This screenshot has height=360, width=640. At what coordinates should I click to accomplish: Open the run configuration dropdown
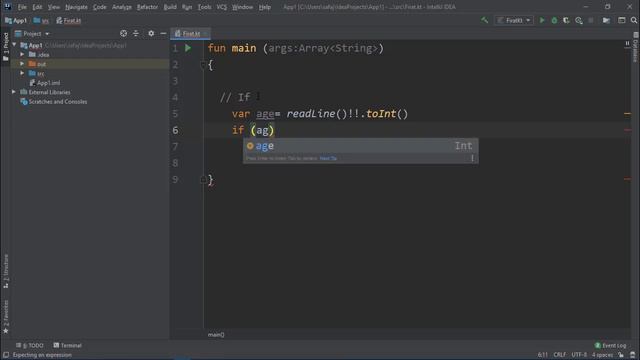pos(514,20)
